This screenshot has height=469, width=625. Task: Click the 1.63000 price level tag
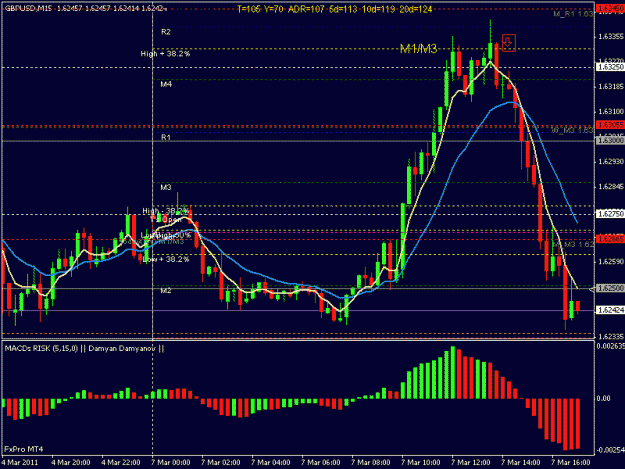point(610,140)
